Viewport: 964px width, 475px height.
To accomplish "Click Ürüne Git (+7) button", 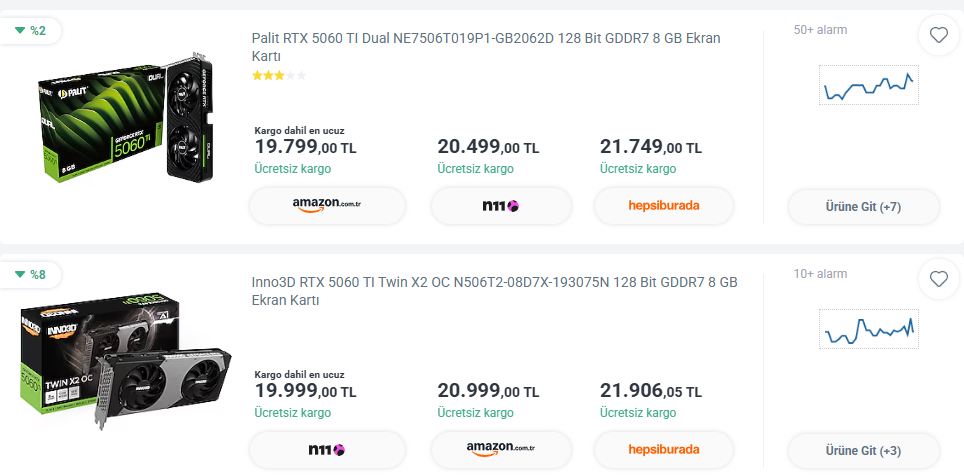I will click(x=863, y=206).
